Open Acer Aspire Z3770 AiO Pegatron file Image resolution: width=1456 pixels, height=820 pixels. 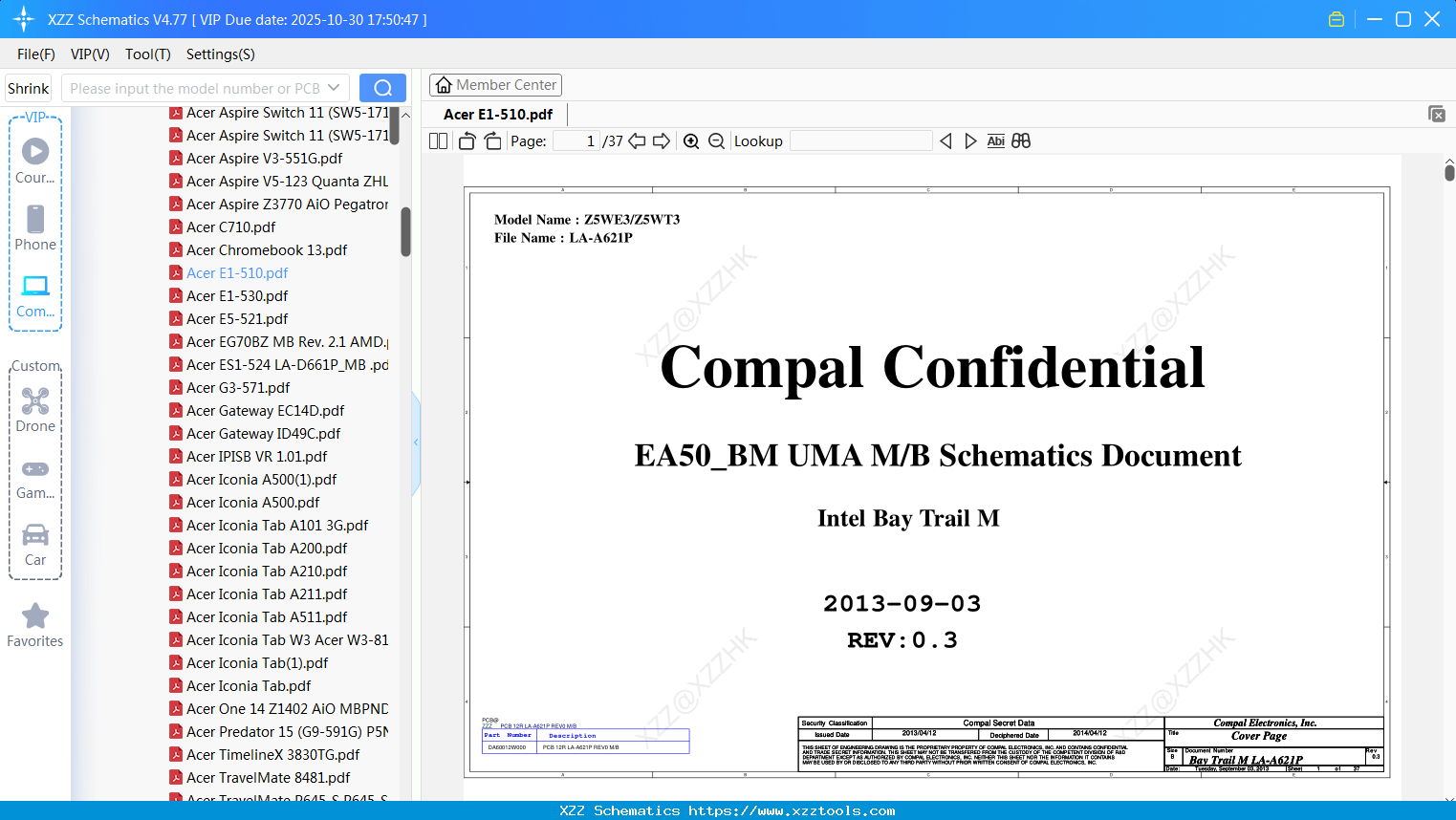[x=278, y=205]
